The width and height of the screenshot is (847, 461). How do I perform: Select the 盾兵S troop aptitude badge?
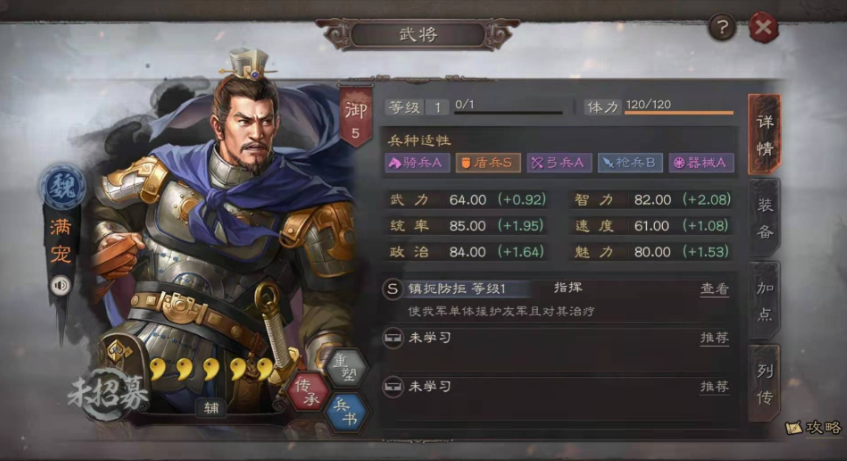(x=488, y=163)
